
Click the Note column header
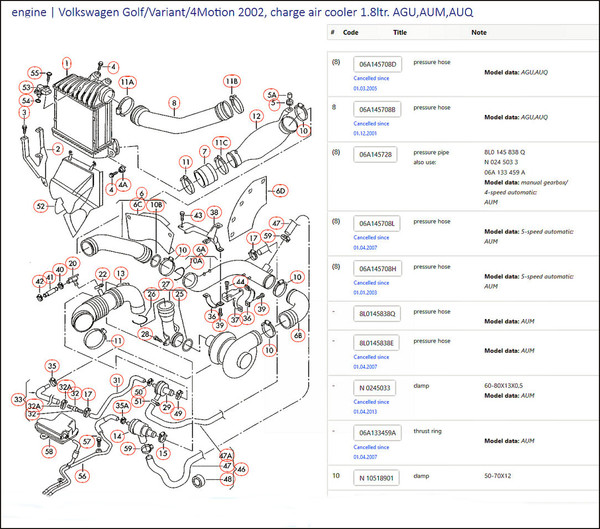pyautogui.click(x=478, y=32)
